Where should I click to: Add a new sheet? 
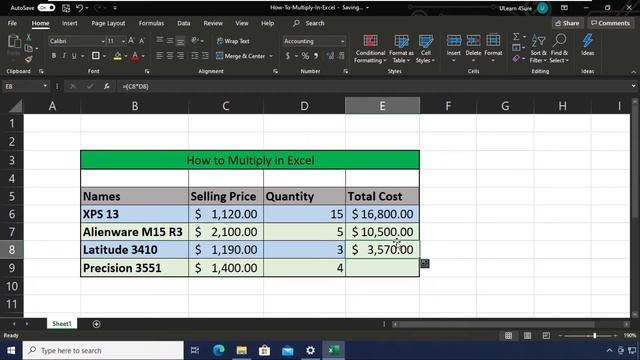point(96,324)
